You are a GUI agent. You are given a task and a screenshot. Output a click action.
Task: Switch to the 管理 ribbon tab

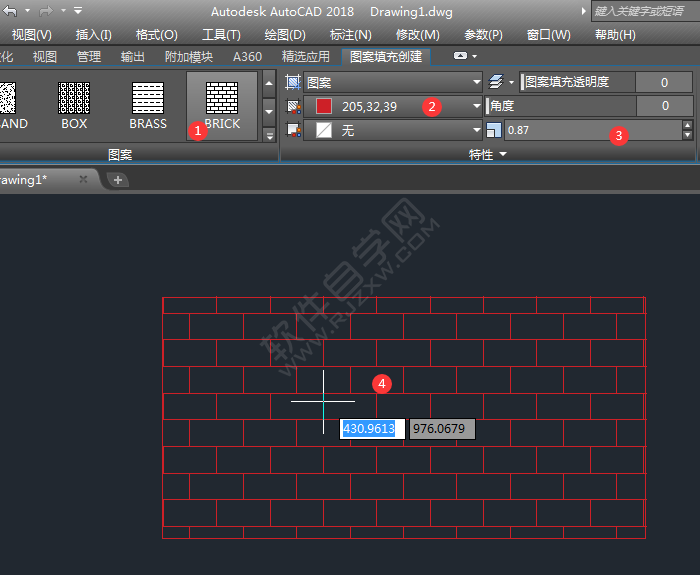pyautogui.click(x=89, y=57)
